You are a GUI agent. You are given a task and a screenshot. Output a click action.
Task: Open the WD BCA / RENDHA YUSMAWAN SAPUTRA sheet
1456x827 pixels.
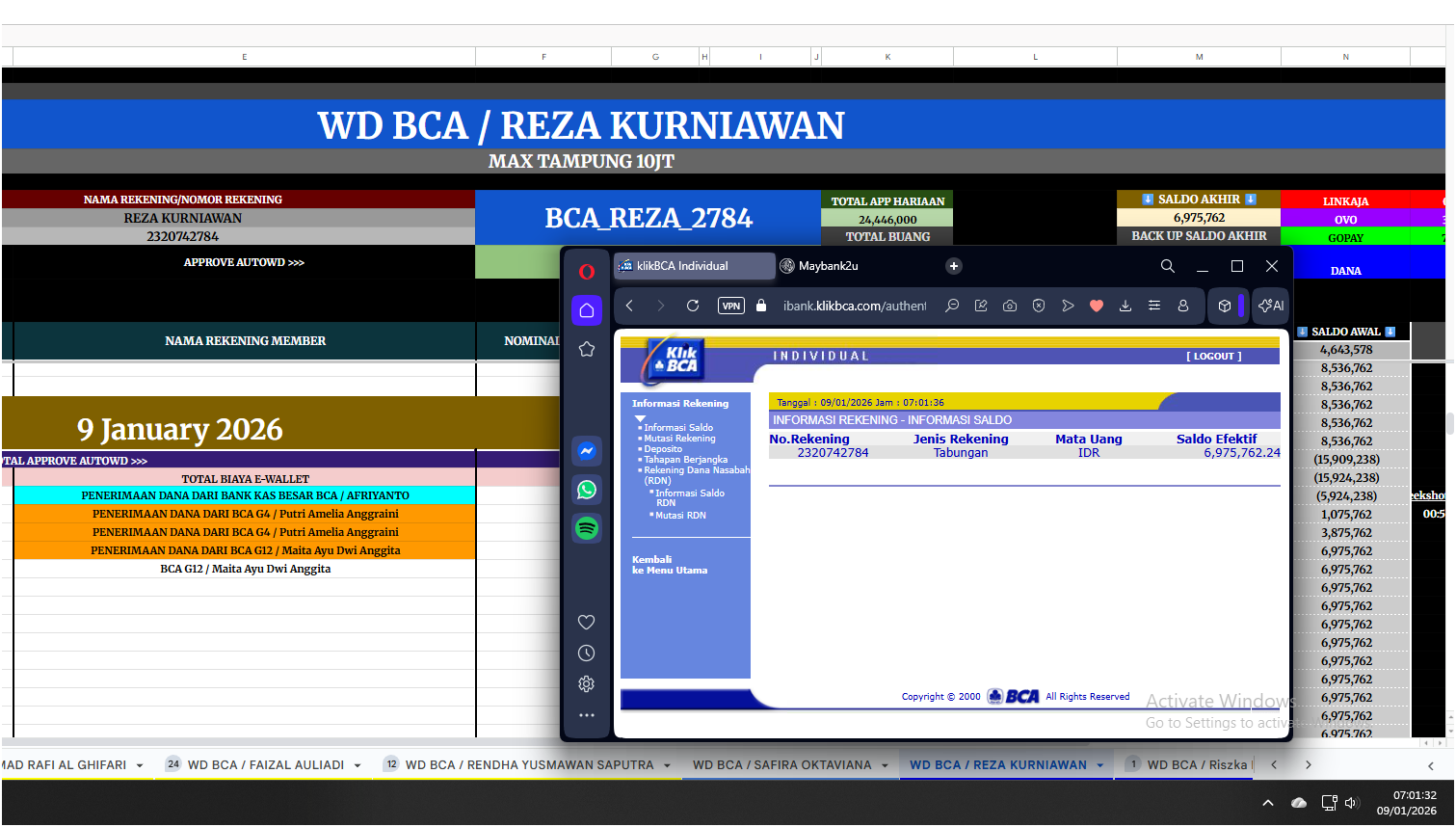529,765
